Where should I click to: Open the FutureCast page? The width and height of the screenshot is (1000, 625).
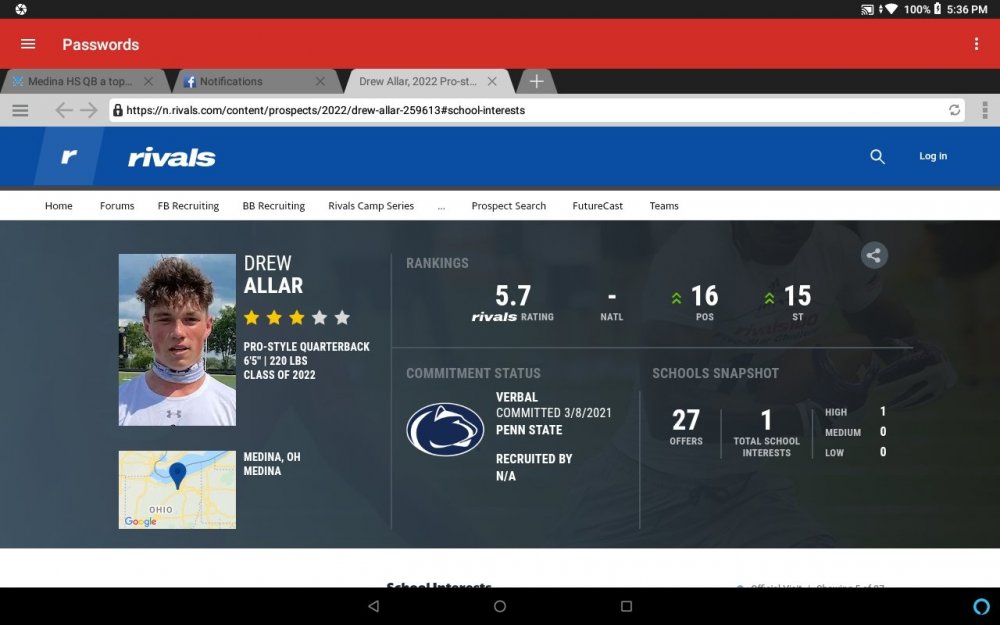pos(598,206)
